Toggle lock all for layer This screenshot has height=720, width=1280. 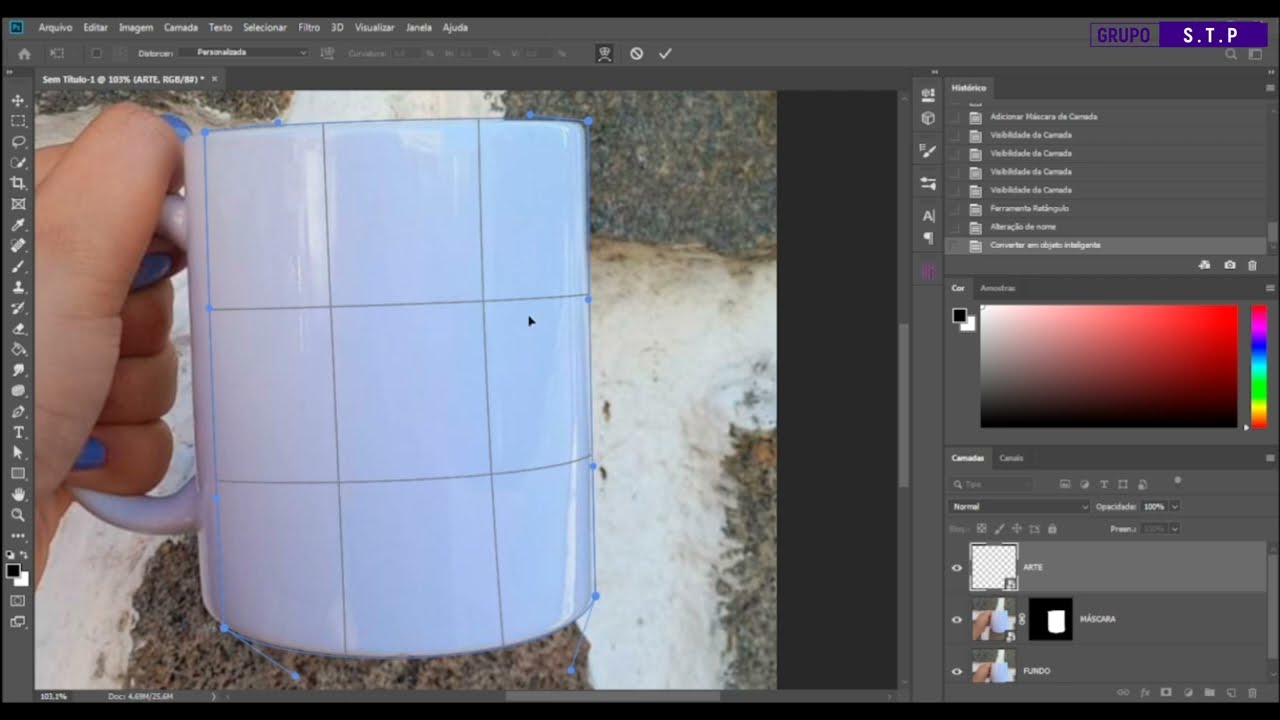pos(1051,528)
